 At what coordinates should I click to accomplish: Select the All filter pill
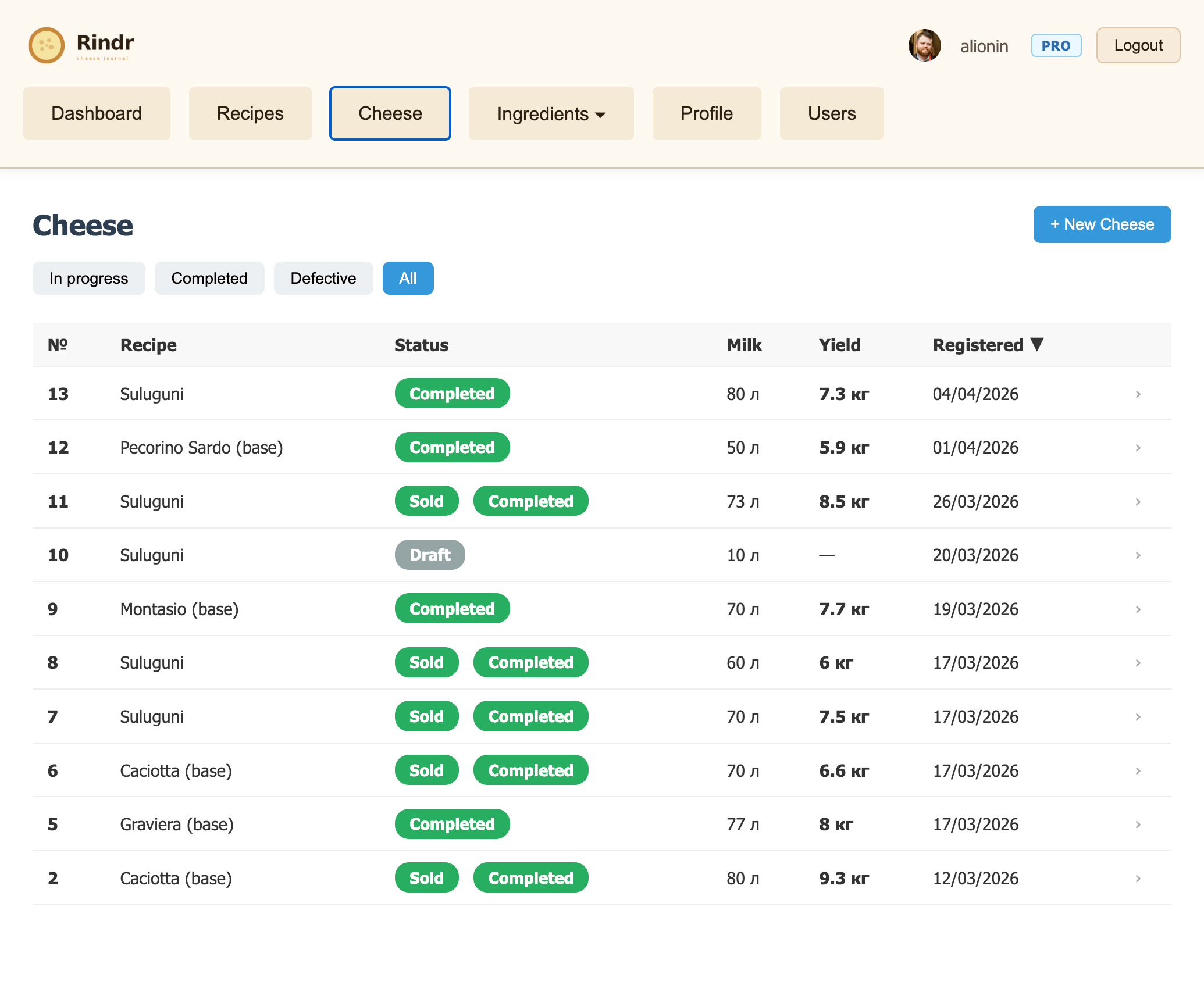(x=408, y=278)
